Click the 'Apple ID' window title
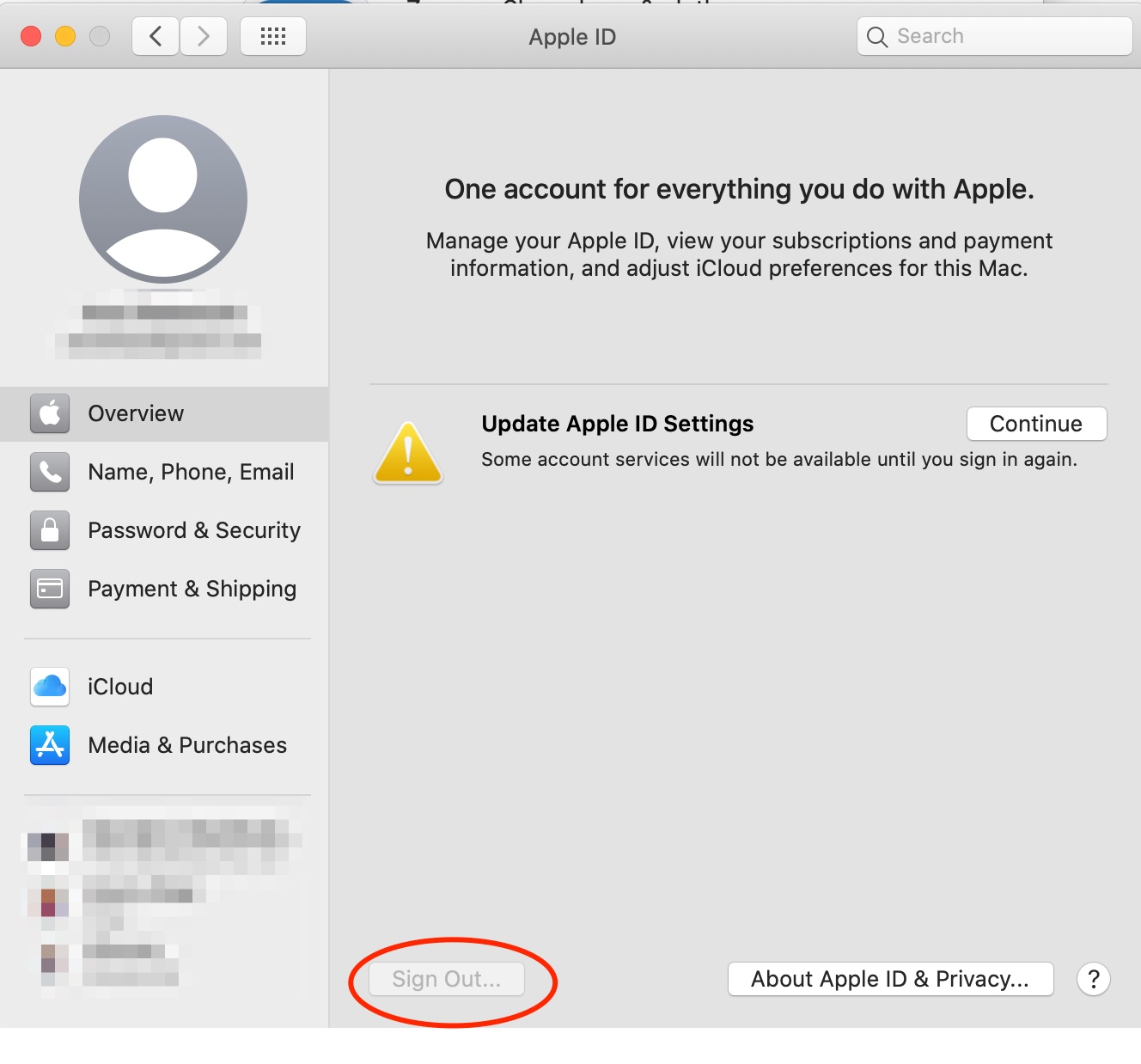 pos(572,37)
